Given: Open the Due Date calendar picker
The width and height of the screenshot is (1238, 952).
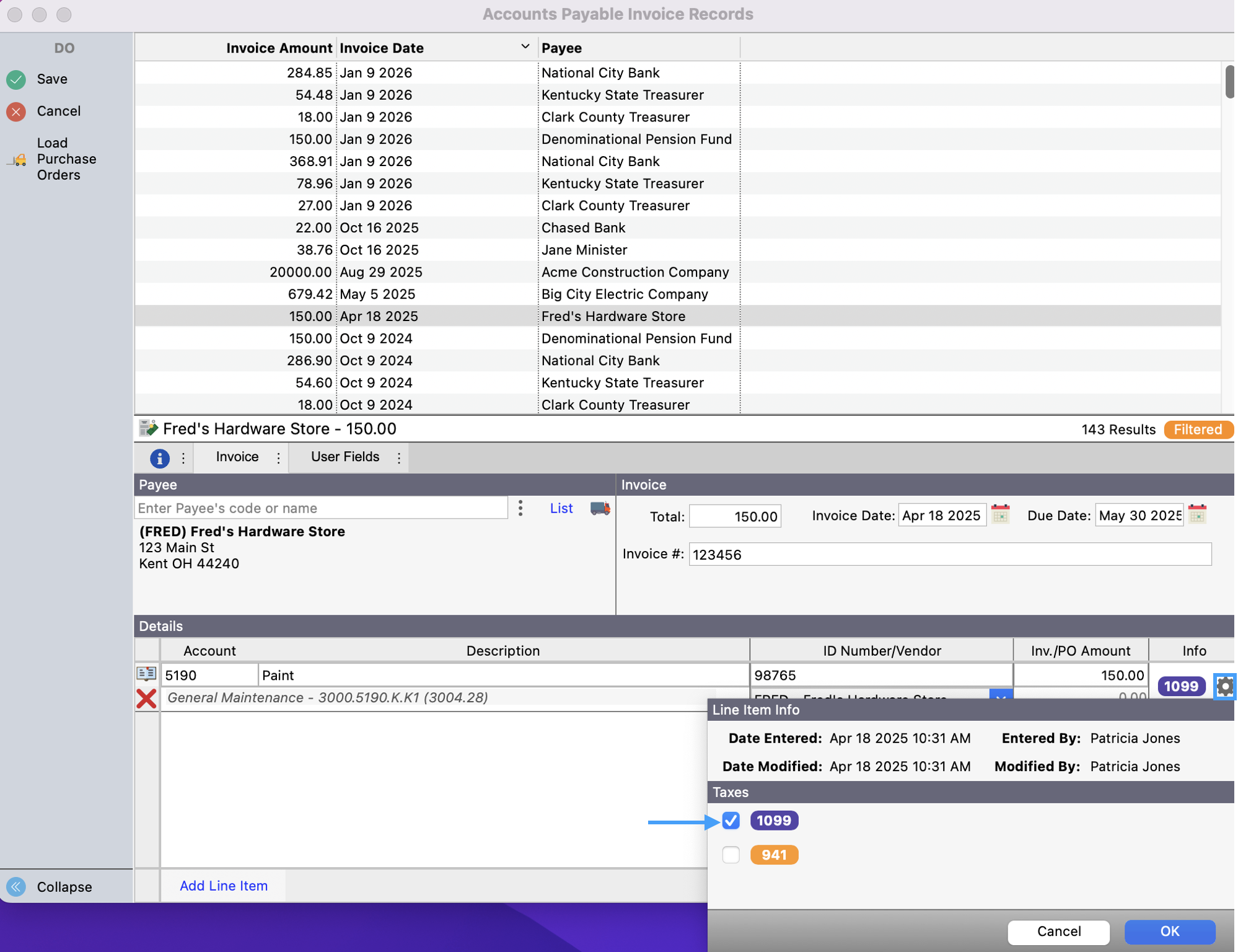Looking at the screenshot, I should [x=1197, y=514].
